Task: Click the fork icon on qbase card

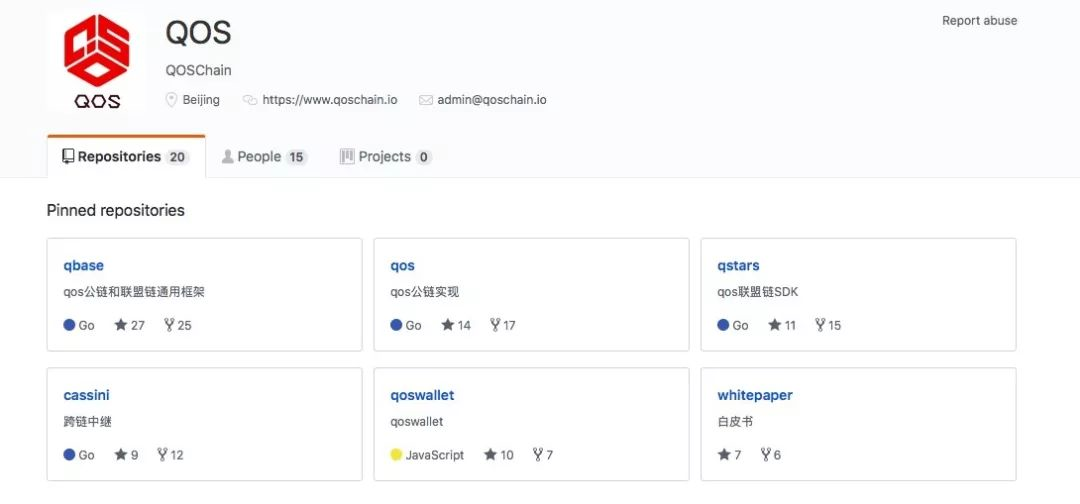Action: [169, 324]
